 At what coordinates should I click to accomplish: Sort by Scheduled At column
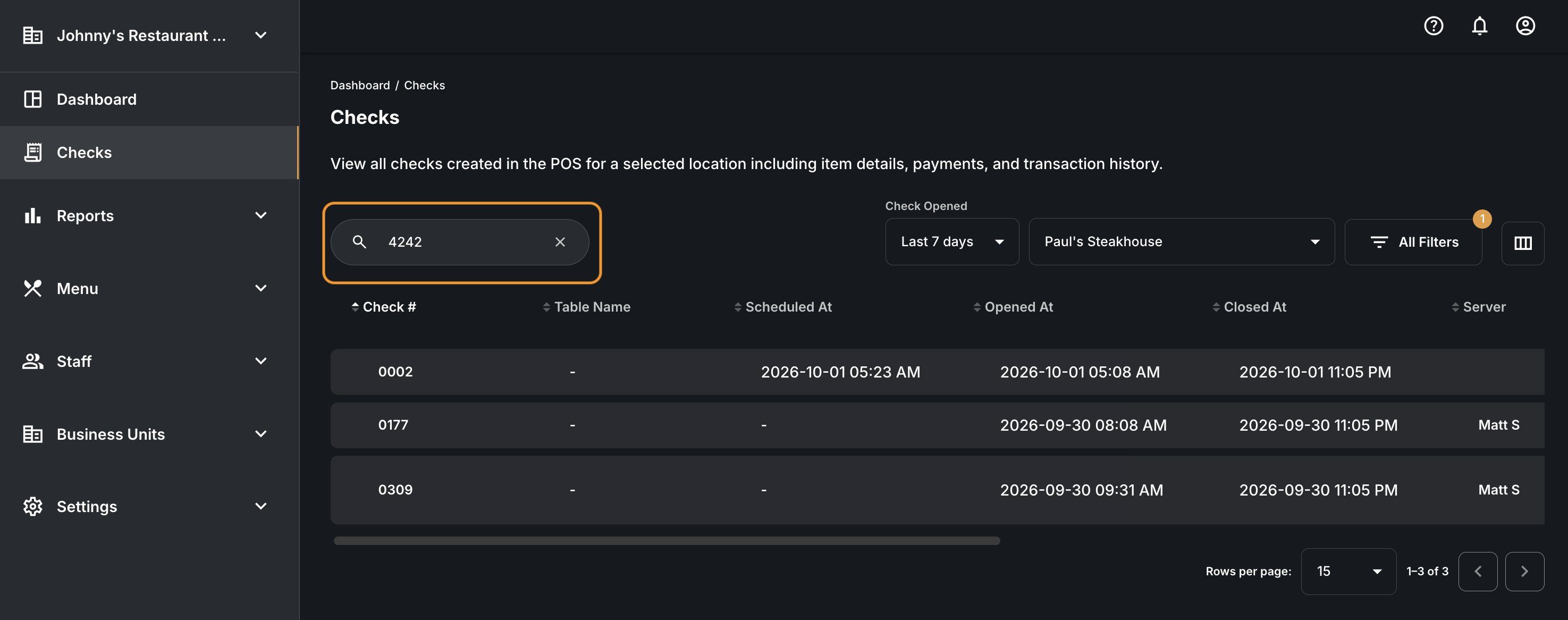783,307
